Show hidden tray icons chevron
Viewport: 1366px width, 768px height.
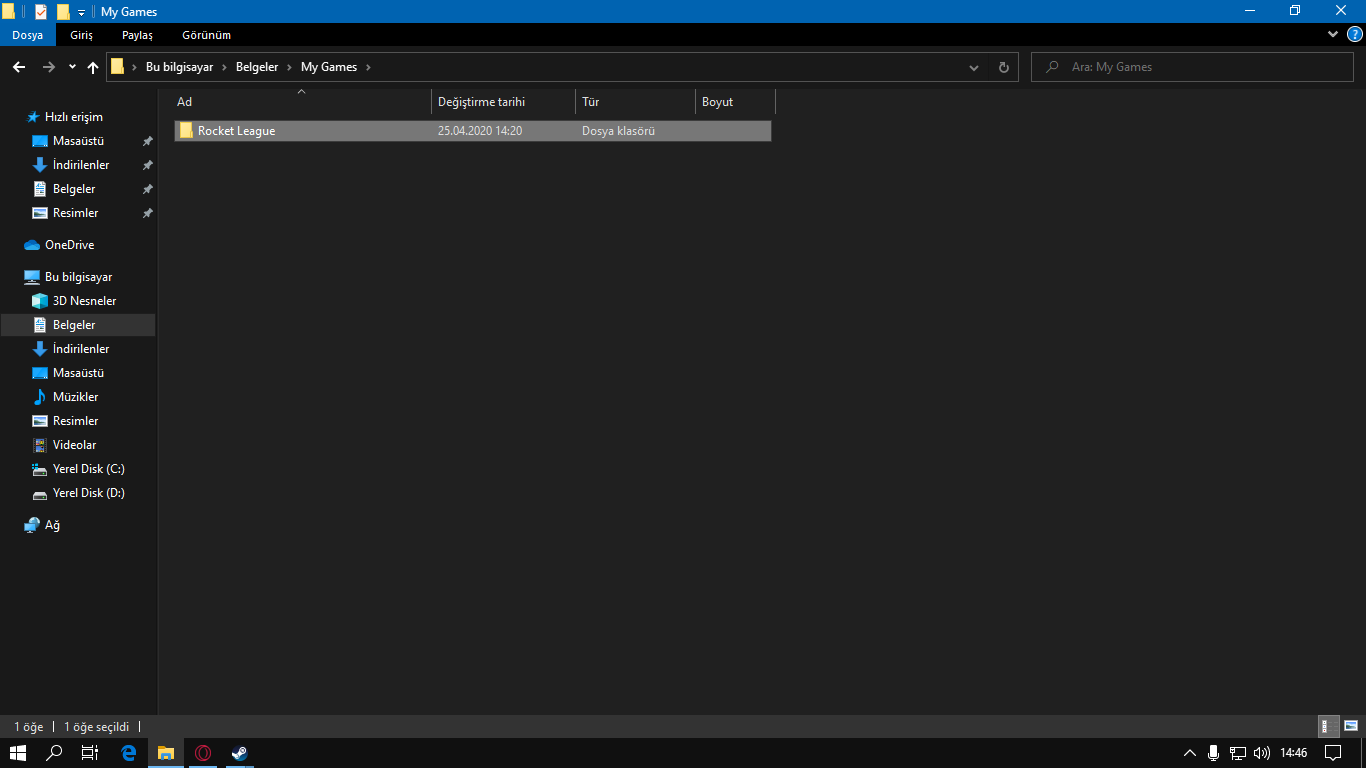(1189, 753)
